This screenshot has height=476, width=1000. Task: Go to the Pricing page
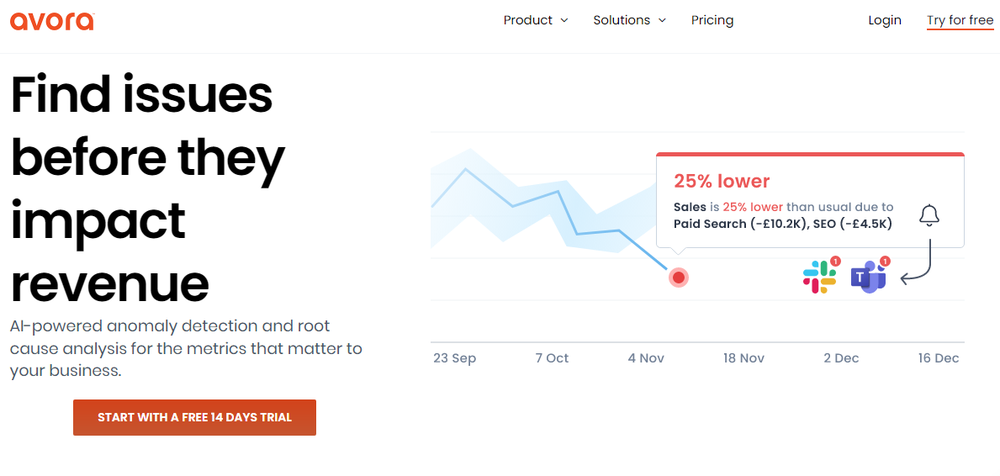[x=712, y=20]
